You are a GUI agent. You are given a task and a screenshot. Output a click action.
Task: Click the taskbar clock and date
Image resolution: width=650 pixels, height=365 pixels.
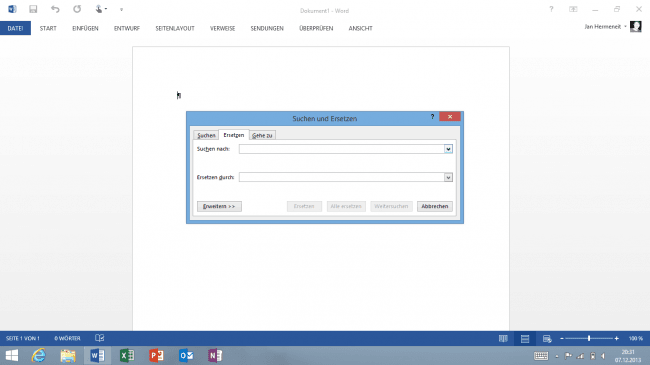628,356
